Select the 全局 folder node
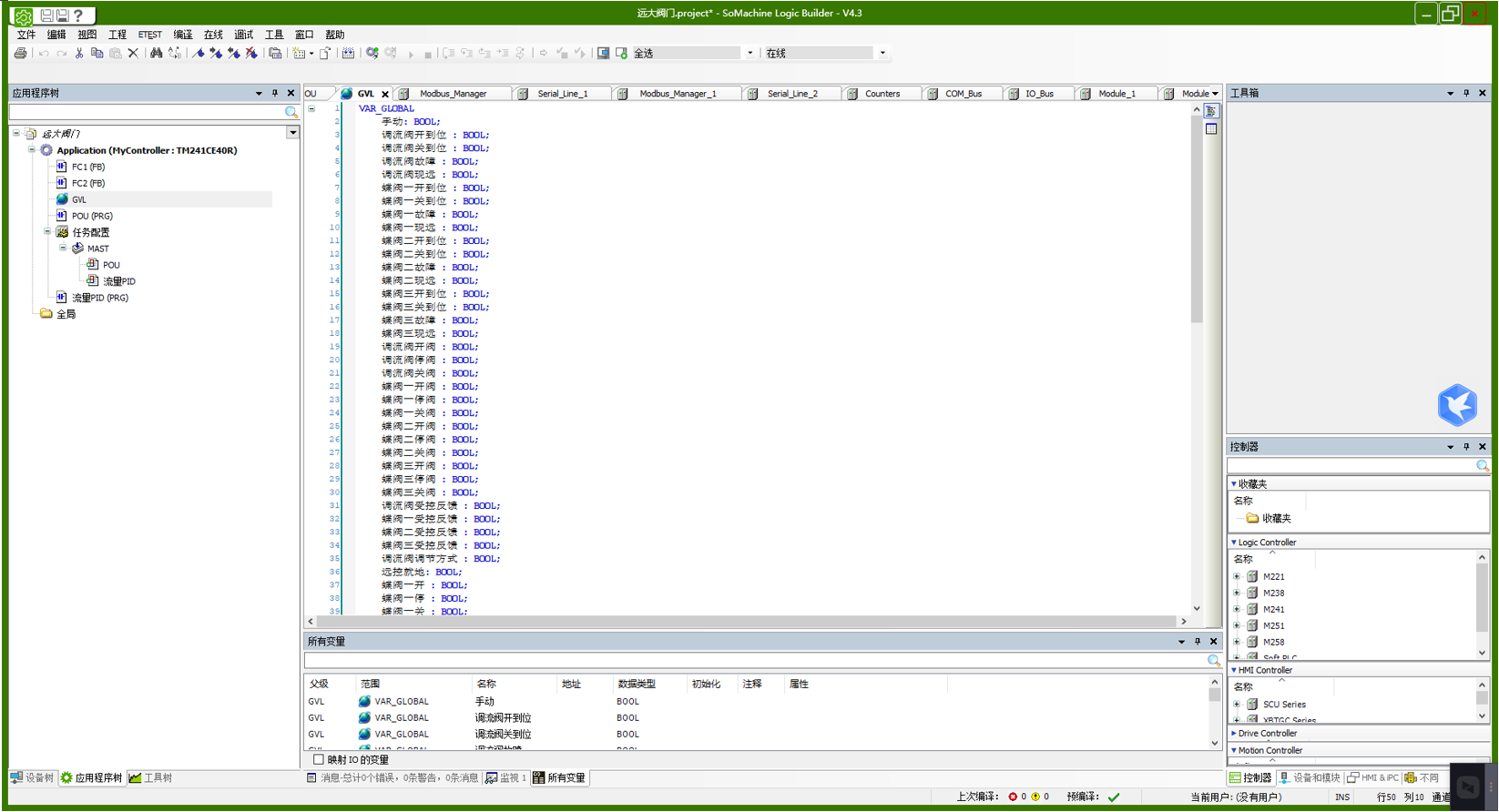 point(66,314)
